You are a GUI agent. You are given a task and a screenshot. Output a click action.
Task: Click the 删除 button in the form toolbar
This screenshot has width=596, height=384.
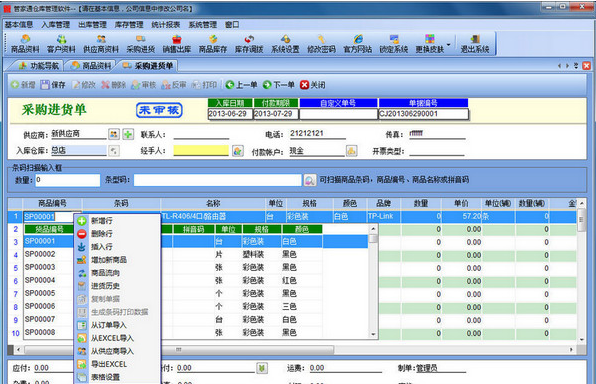click(114, 85)
